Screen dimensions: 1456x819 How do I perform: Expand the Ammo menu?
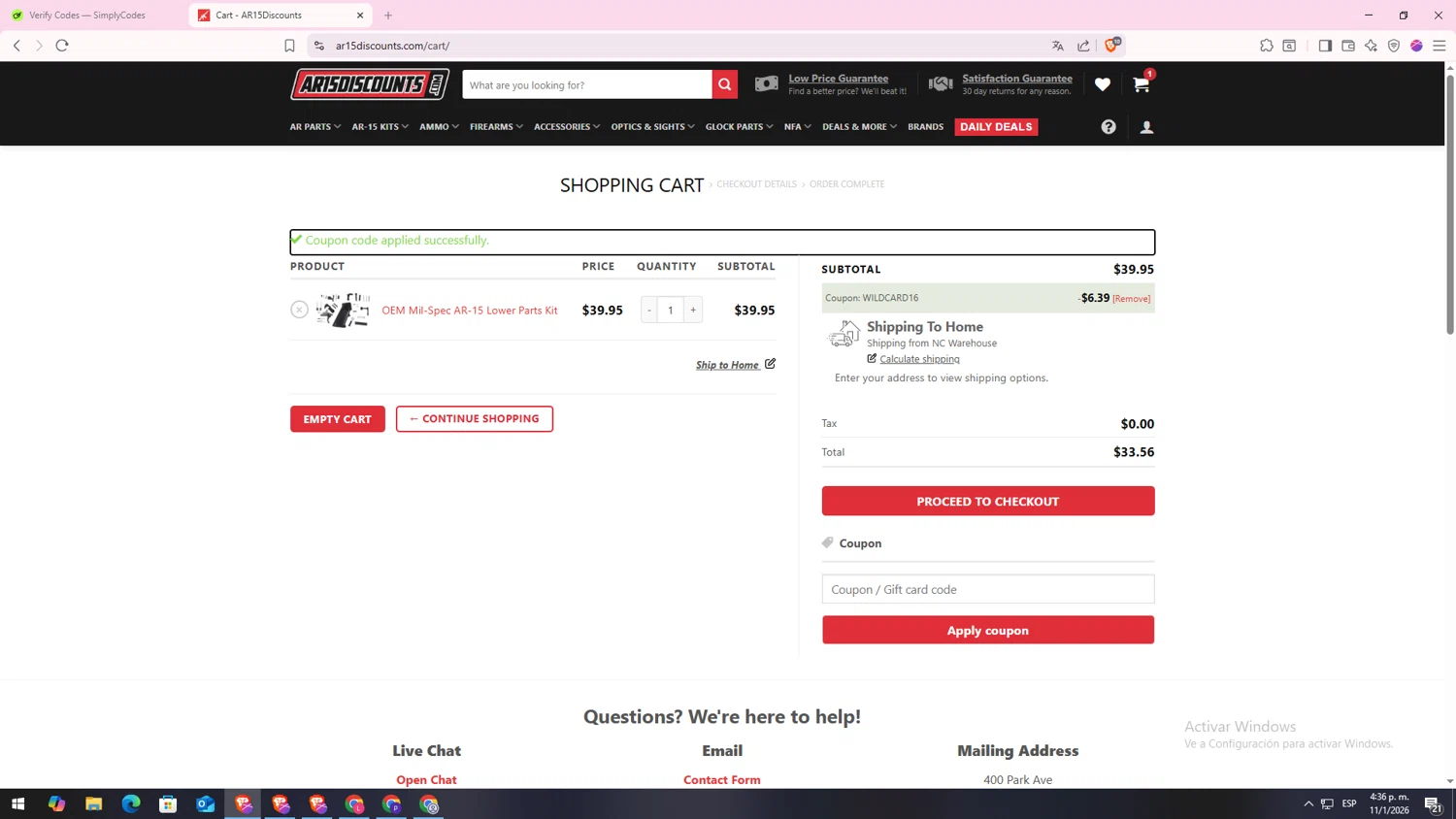tap(439, 127)
